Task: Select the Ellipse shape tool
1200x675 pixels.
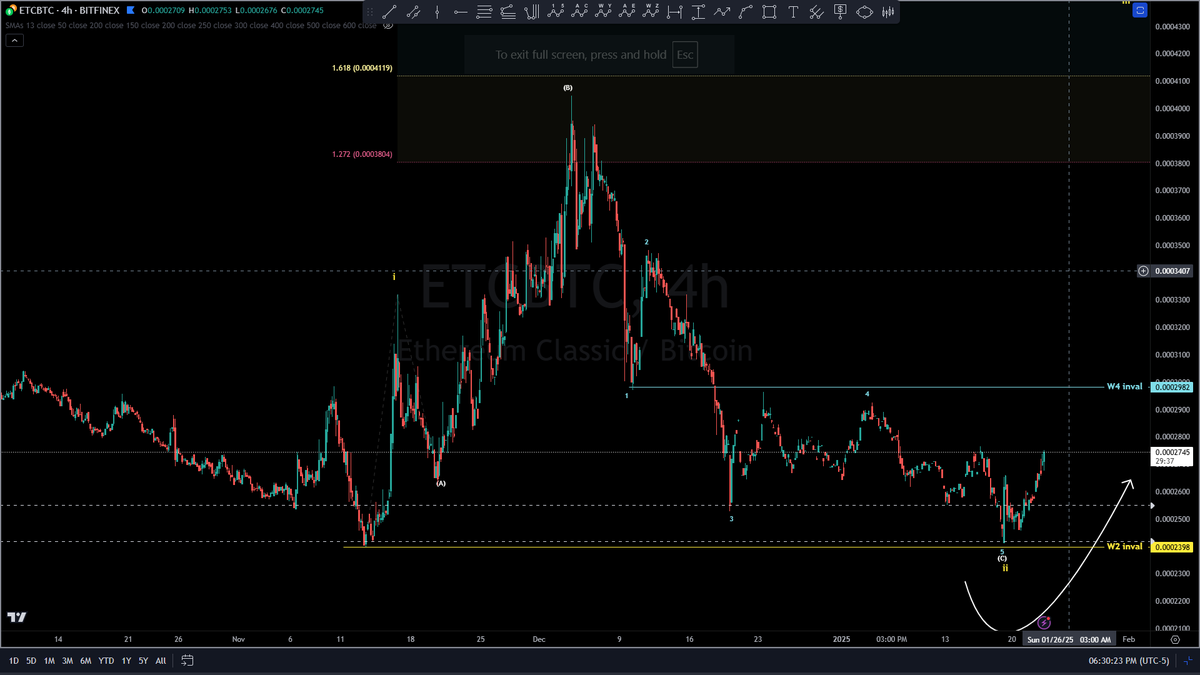Action: click(864, 12)
